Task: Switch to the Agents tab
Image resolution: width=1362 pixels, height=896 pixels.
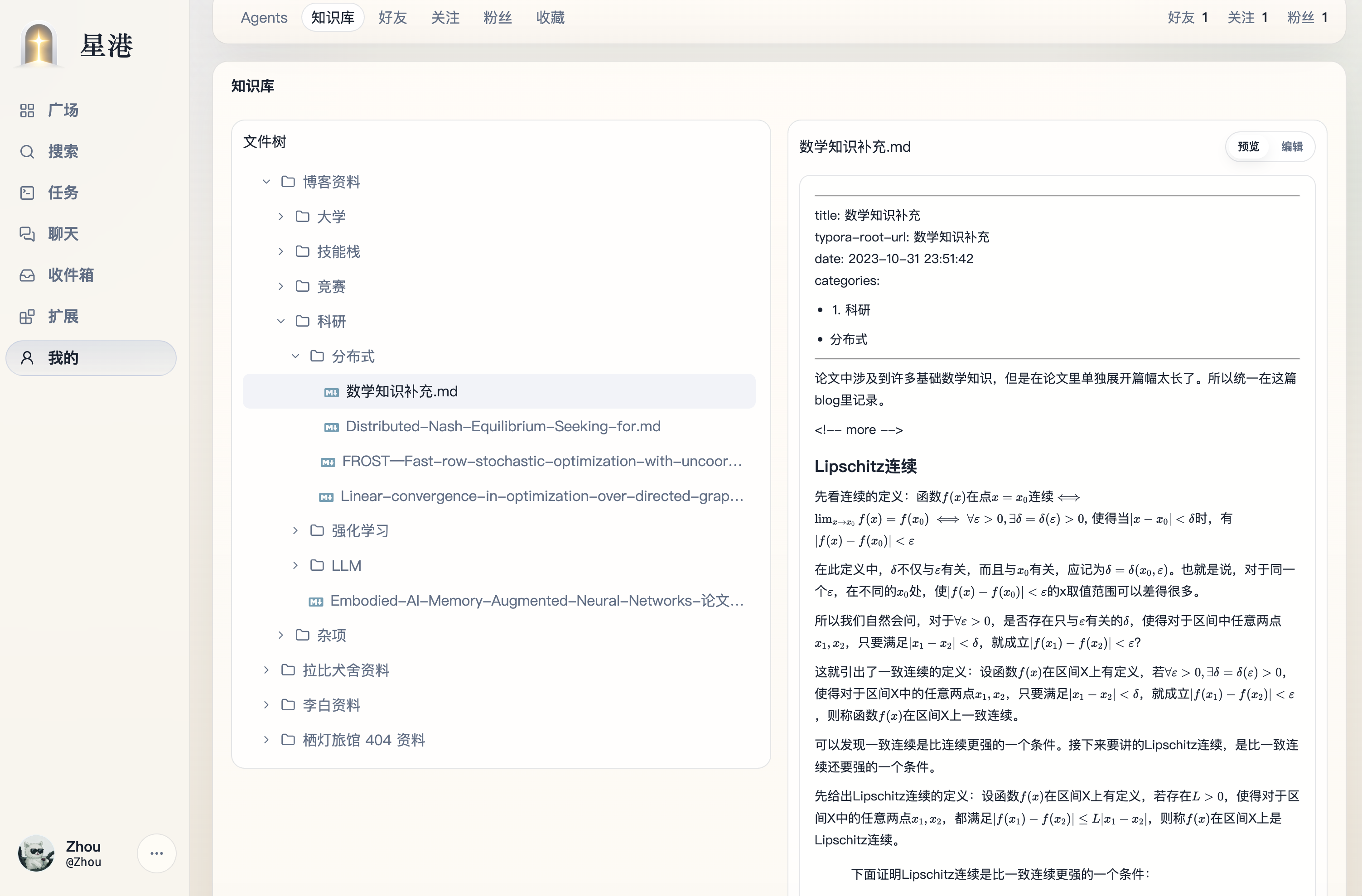Action: click(x=264, y=17)
